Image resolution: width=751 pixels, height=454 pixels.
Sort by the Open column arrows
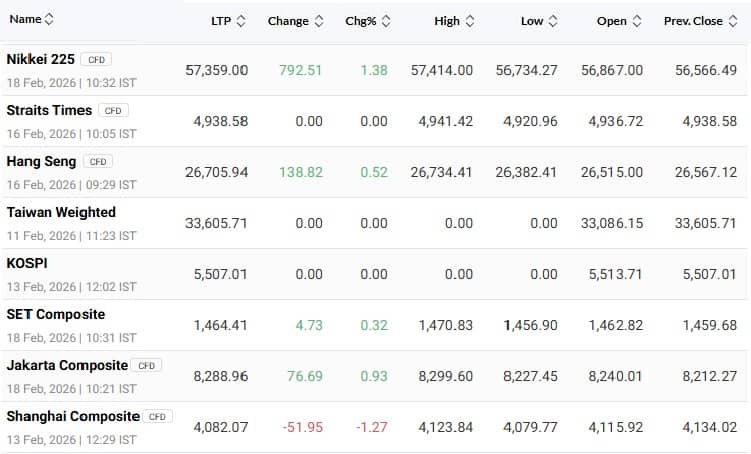point(637,21)
